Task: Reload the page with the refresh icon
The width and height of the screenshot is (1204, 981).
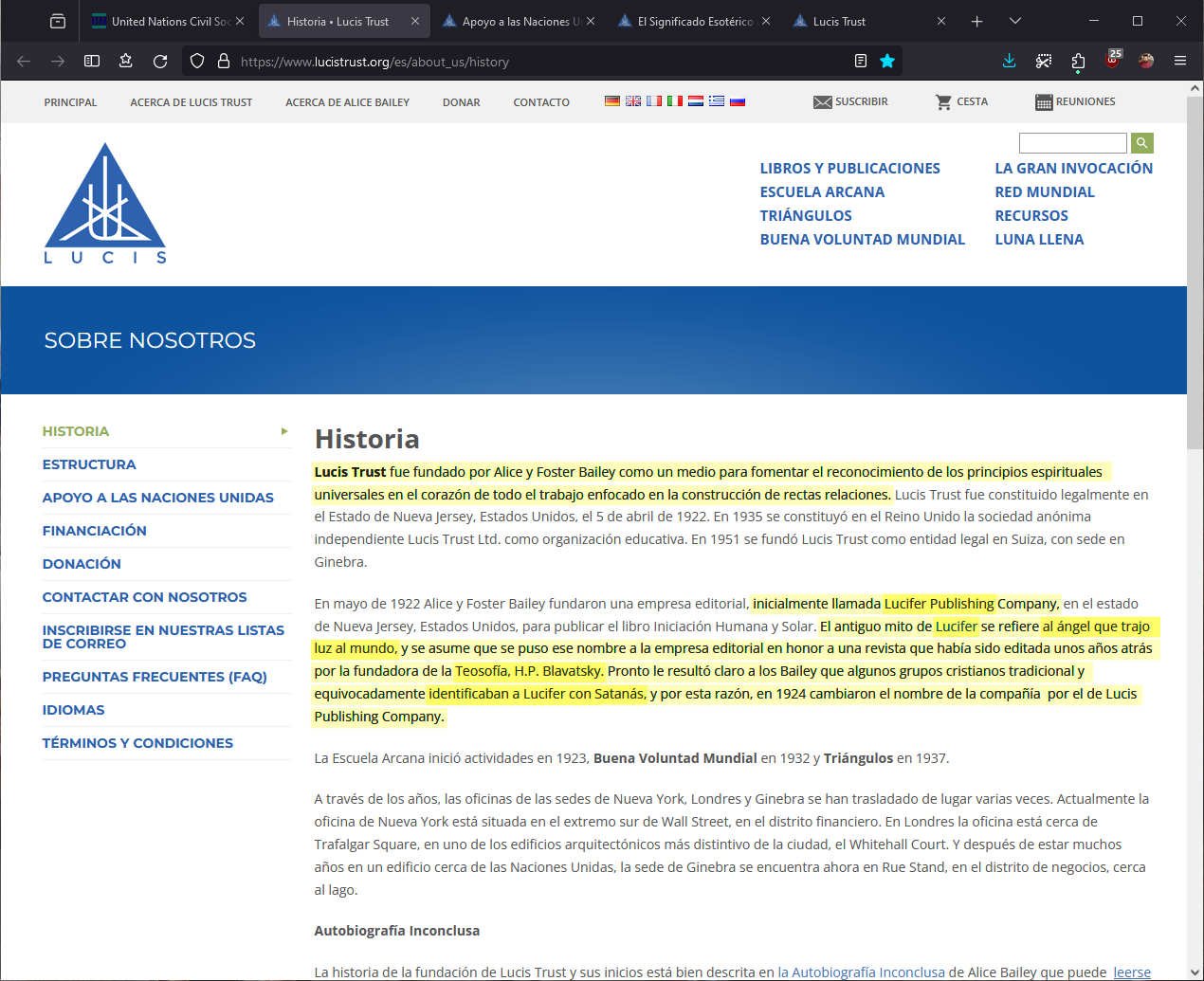Action: click(x=160, y=61)
